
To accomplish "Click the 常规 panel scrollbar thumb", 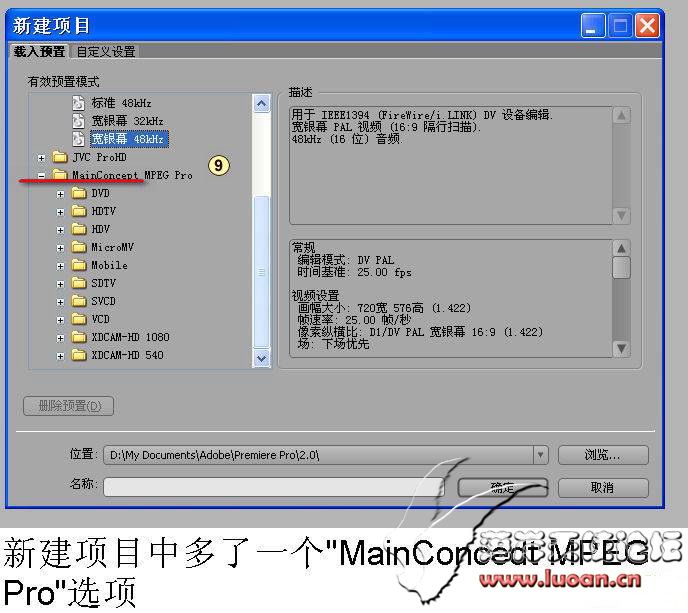I will (x=621, y=268).
